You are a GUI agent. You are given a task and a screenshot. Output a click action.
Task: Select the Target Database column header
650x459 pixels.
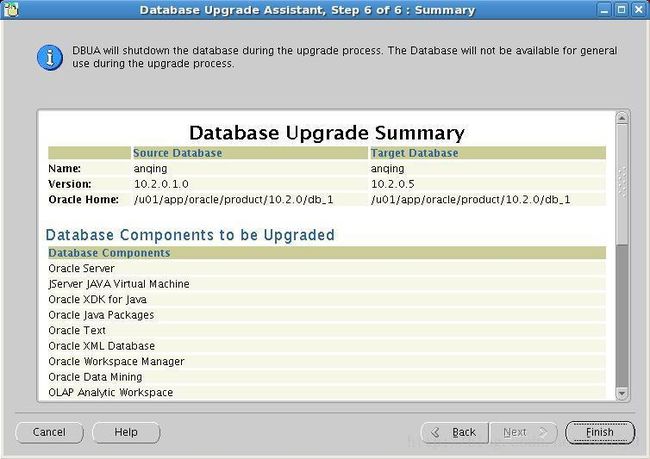[x=488, y=153]
